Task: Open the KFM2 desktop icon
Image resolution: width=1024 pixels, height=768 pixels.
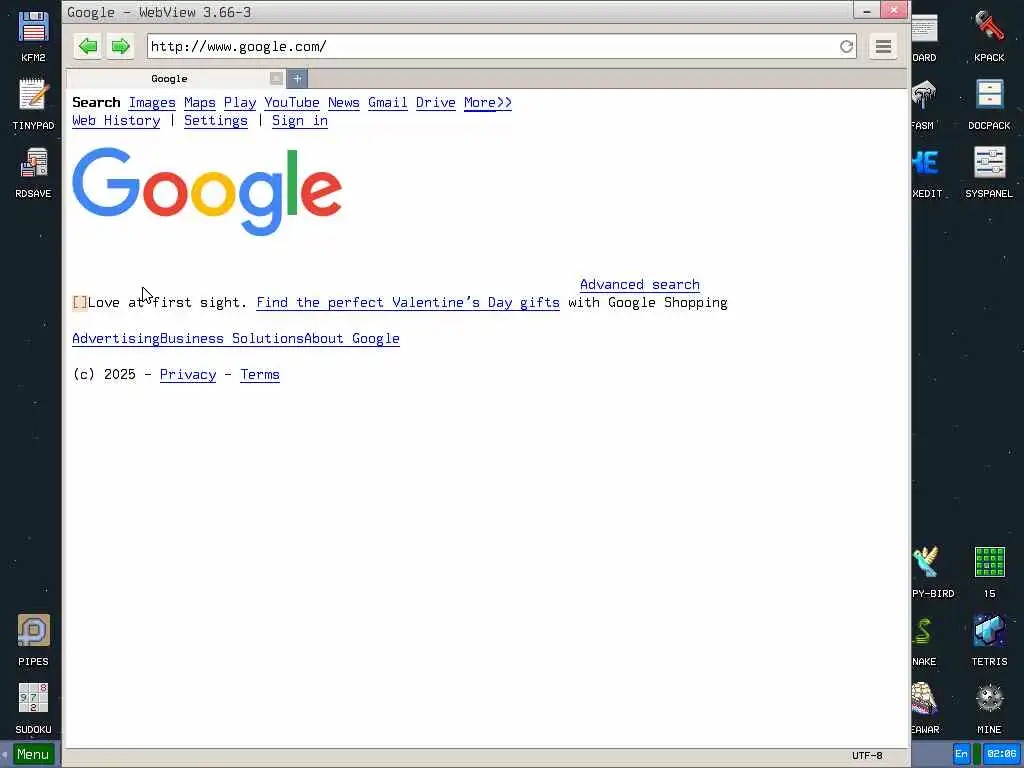Action: pyautogui.click(x=33, y=36)
